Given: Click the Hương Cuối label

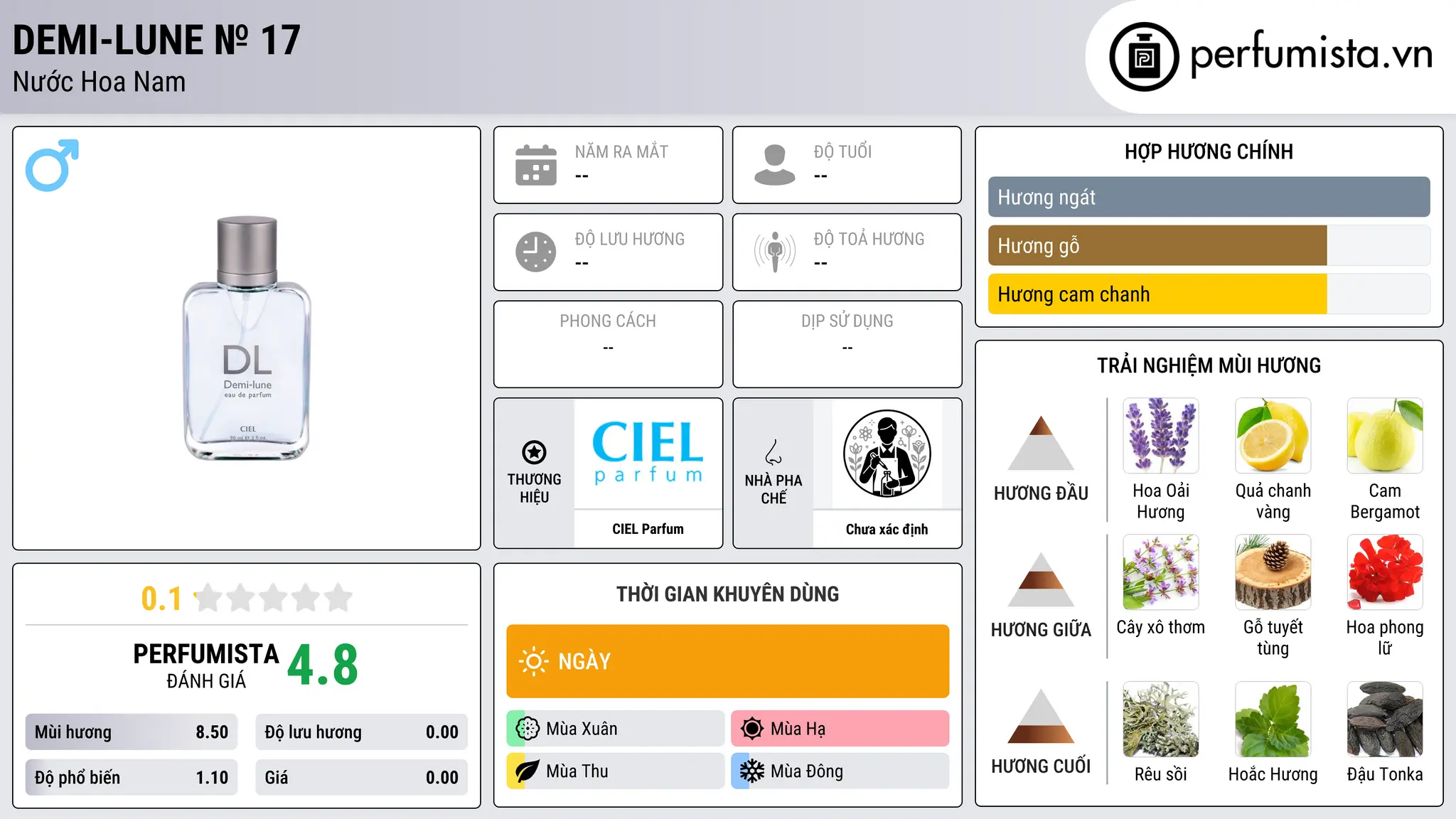Looking at the screenshot, I should tap(1041, 766).
